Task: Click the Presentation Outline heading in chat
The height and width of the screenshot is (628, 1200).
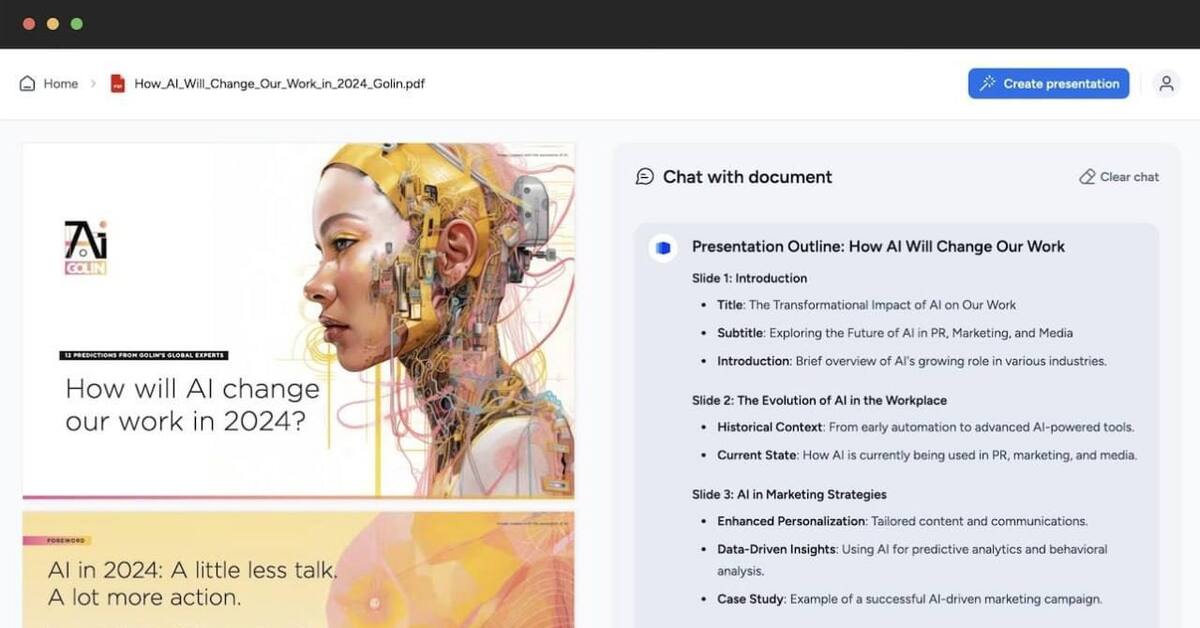Action: 878,247
